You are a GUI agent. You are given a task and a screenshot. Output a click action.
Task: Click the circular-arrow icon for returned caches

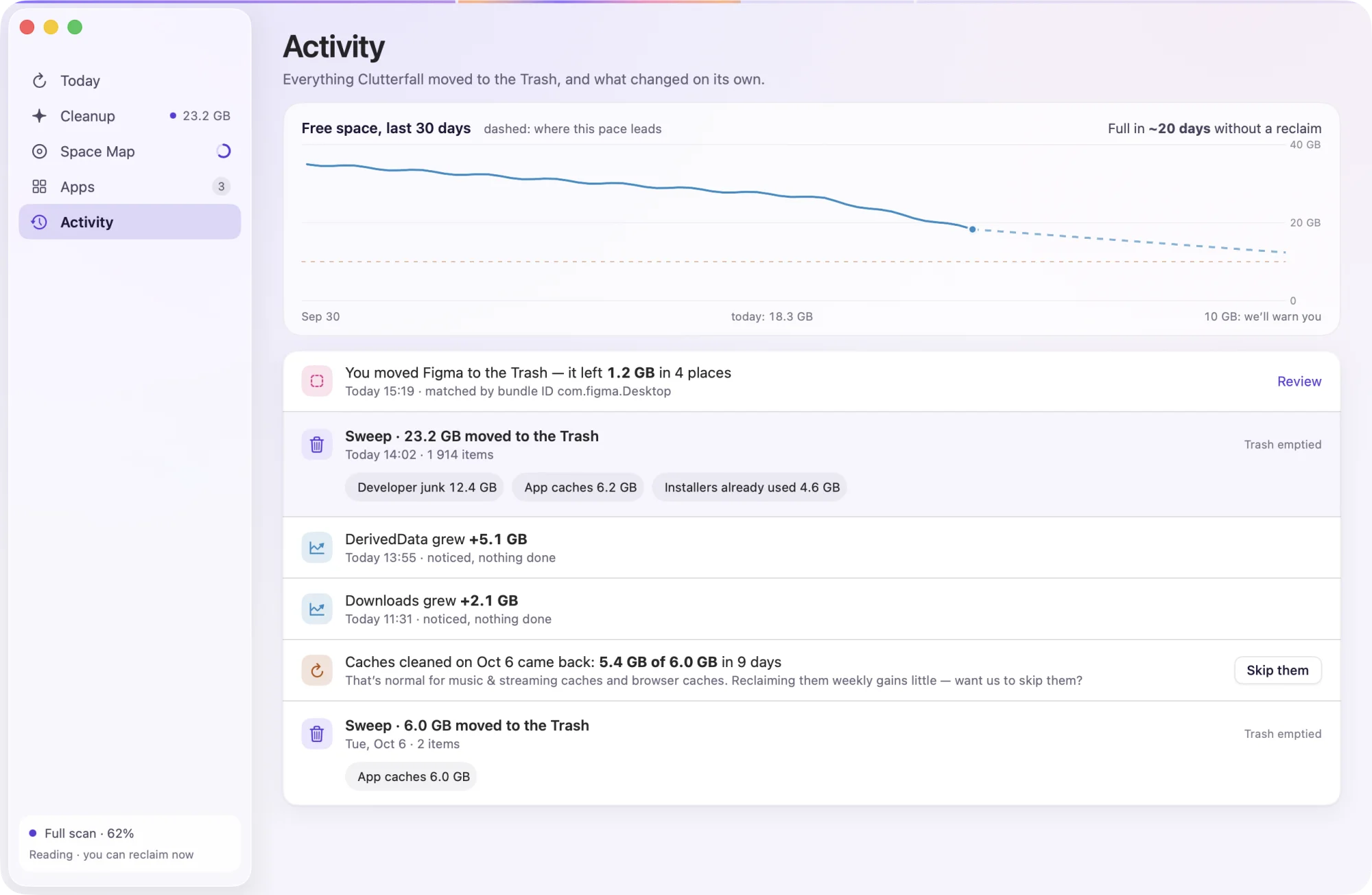pos(317,671)
